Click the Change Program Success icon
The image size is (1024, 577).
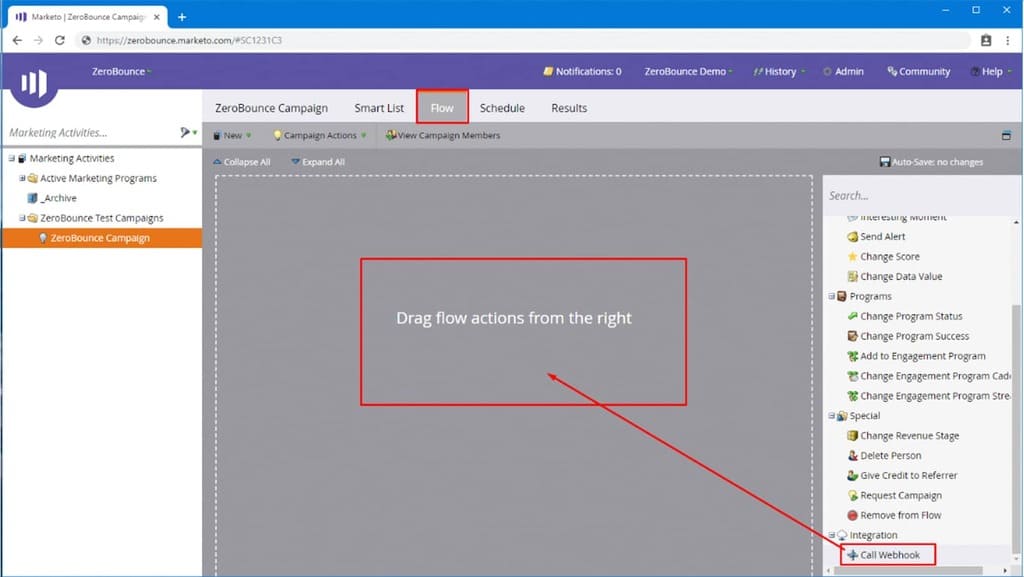click(x=852, y=336)
